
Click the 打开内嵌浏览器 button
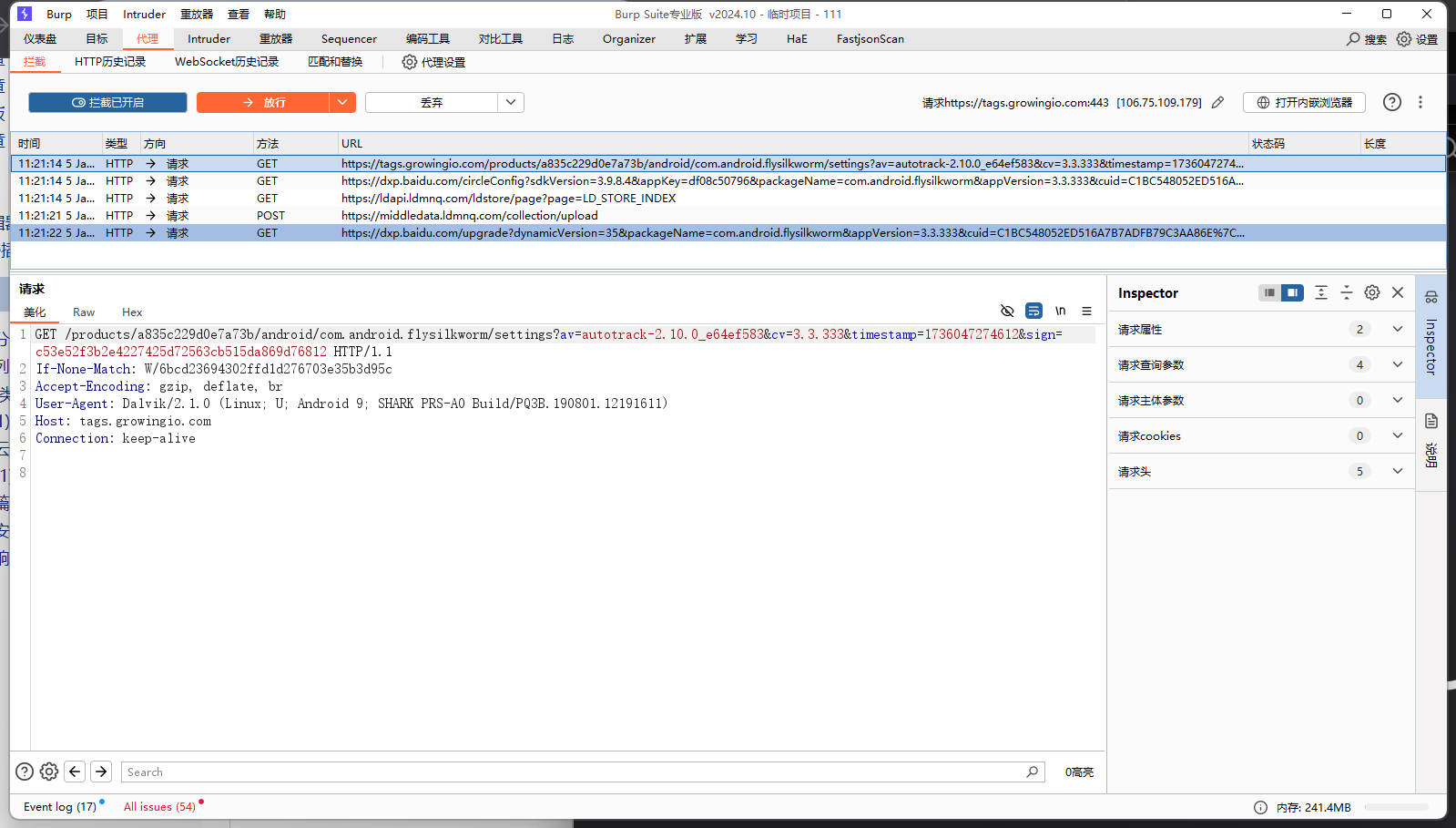point(1304,102)
